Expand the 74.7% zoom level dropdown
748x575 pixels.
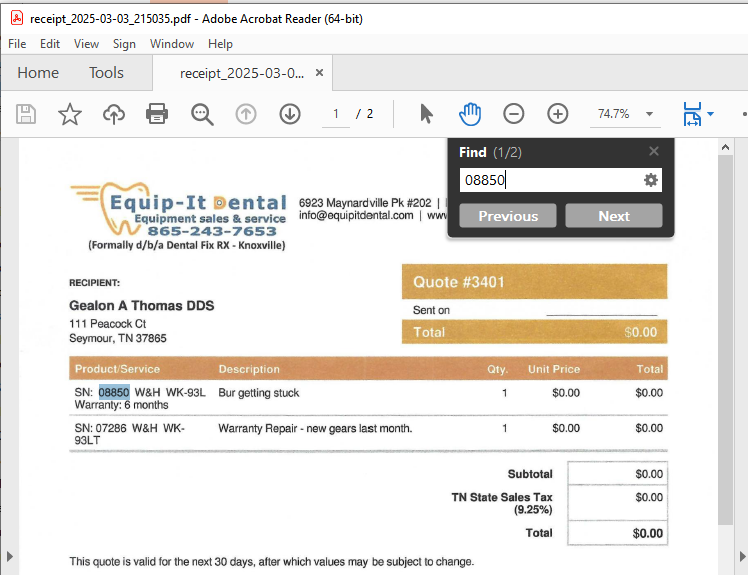649,114
